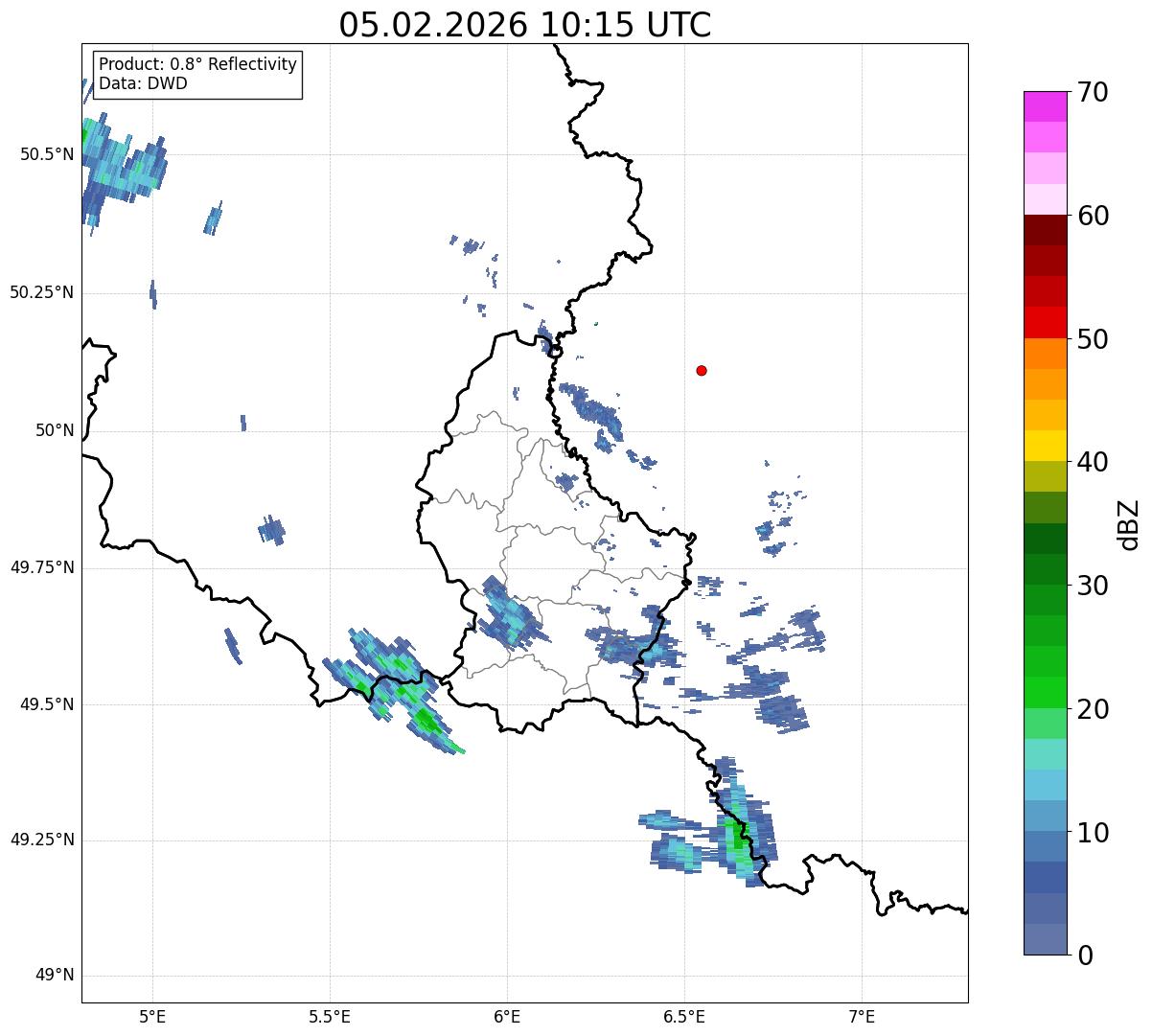Pick the bottom slate-blue colorbar segment
The image size is (1152, 1036).
point(1045,939)
